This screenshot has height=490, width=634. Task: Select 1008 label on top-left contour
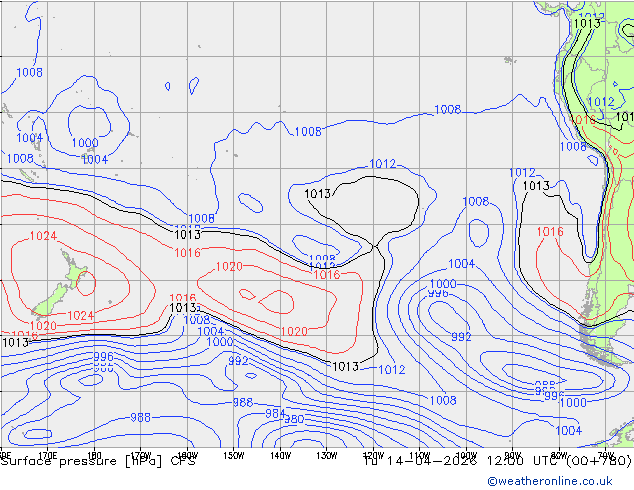29,72
